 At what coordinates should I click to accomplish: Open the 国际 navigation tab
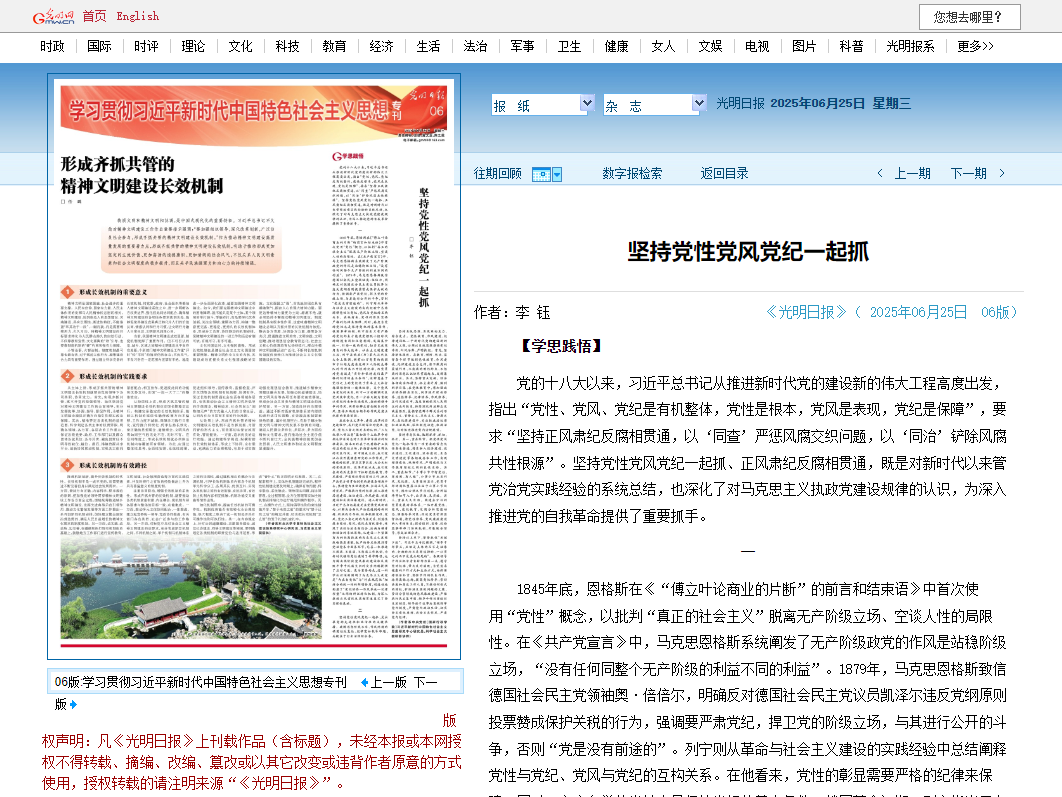[99, 46]
